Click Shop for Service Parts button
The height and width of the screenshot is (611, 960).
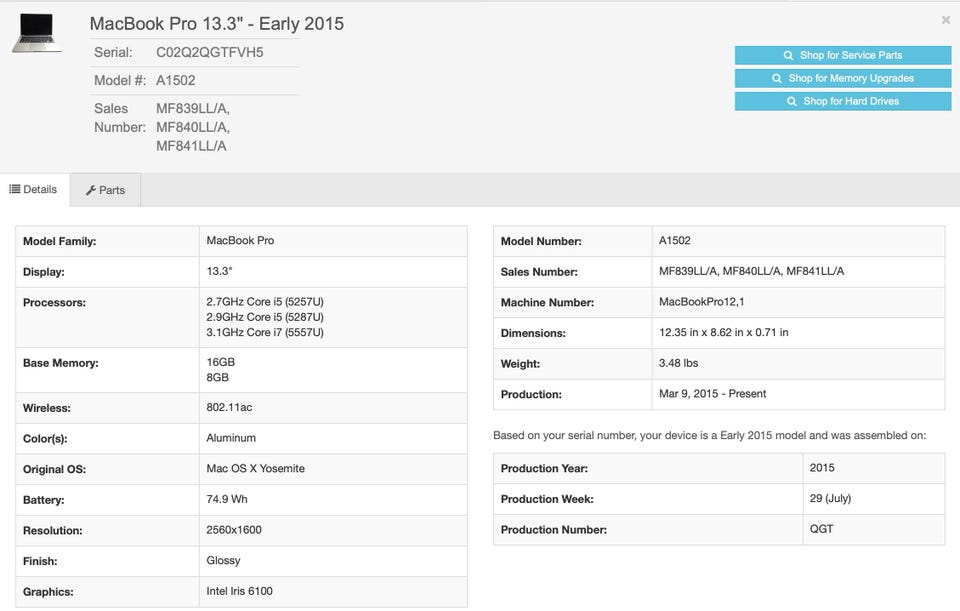(x=842, y=55)
